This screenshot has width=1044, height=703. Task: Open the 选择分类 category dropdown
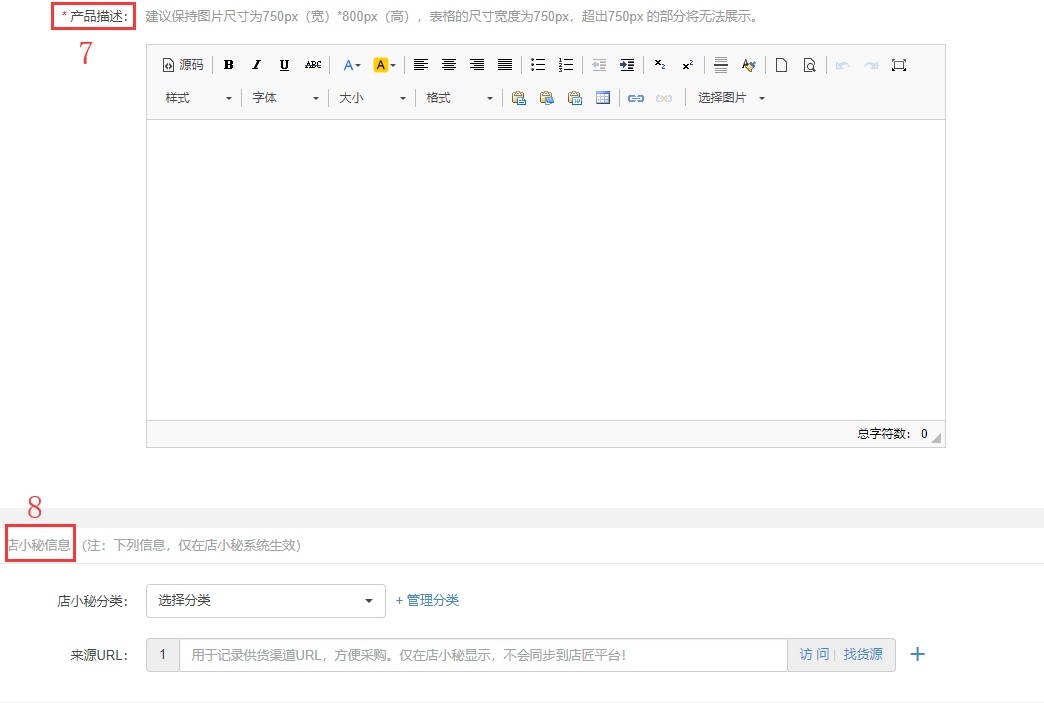(x=266, y=600)
